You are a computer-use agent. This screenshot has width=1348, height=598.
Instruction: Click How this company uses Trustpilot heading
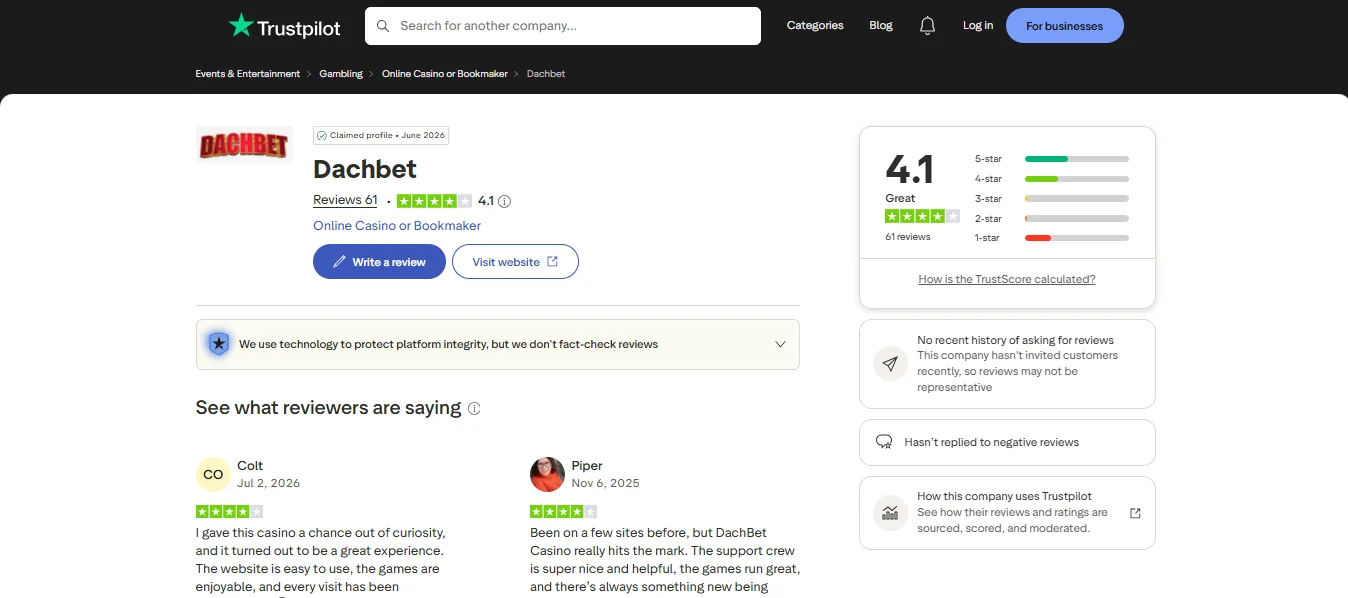click(x=1004, y=497)
